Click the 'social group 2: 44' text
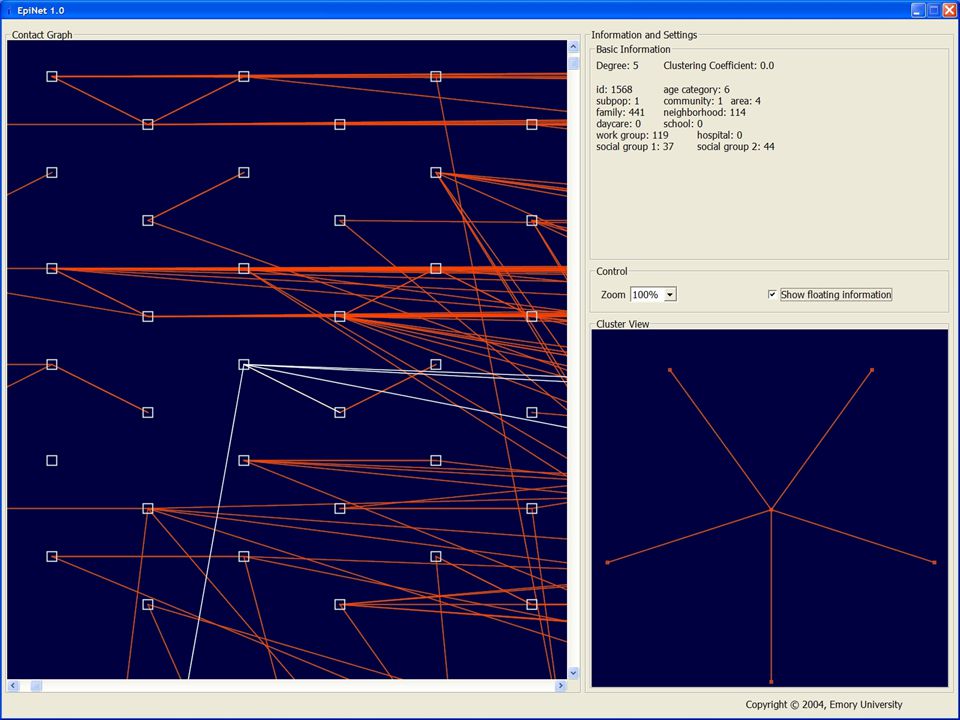Image resolution: width=960 pixels, height=720 pixels. click(x=735, y=147)
